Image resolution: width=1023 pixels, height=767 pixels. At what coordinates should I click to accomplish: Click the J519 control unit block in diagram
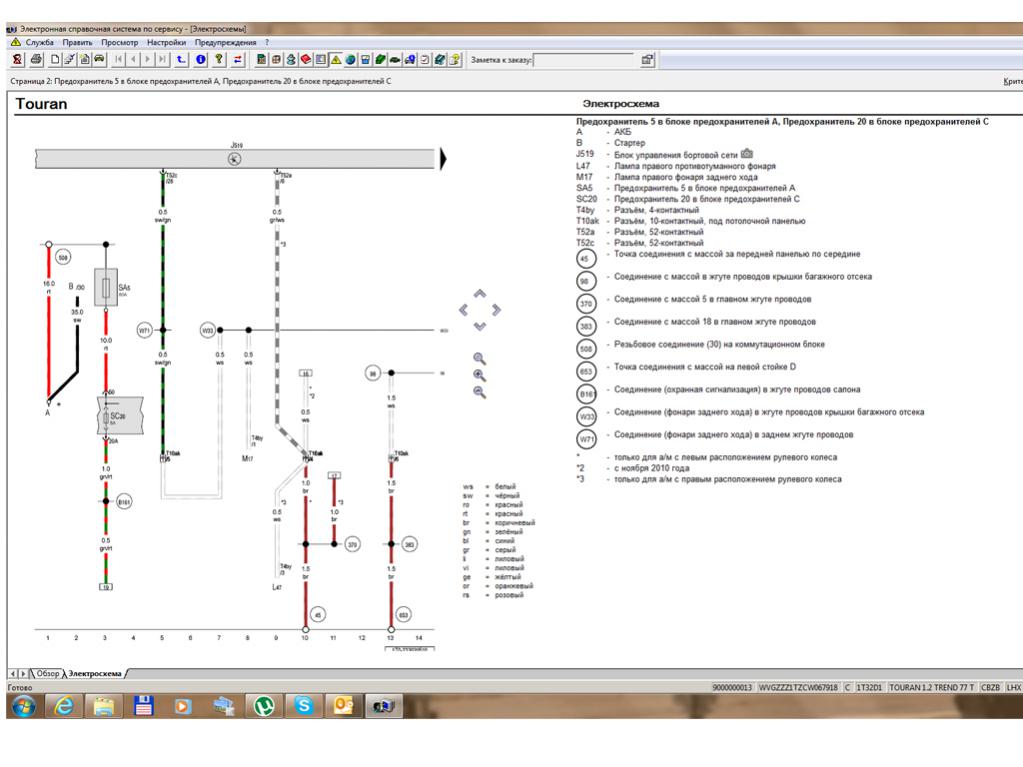click(x=235, y=158)
